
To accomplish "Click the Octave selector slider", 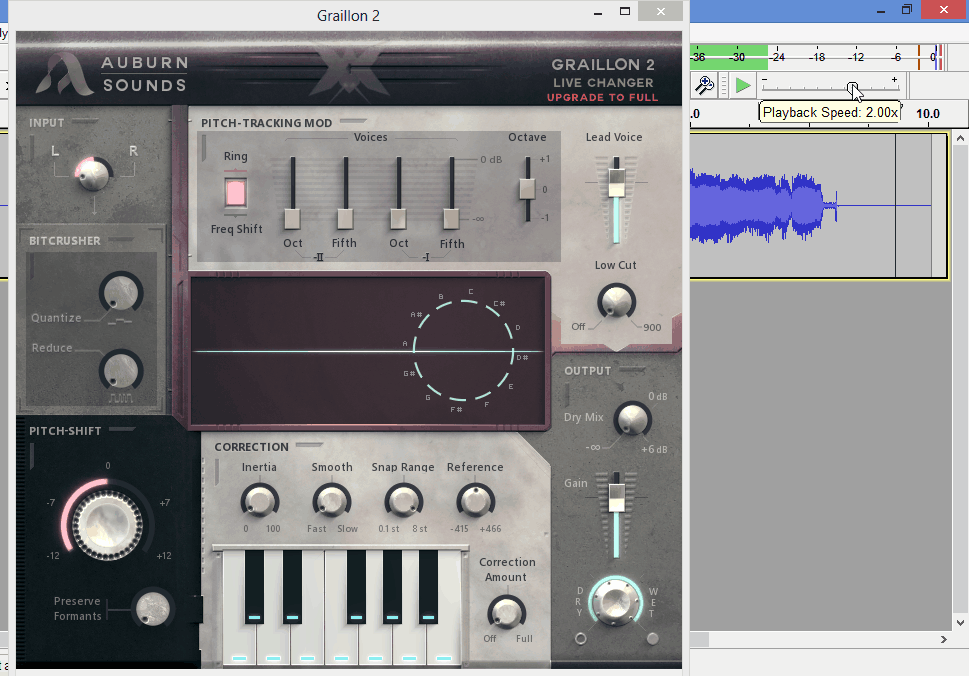I will point(527,188).
